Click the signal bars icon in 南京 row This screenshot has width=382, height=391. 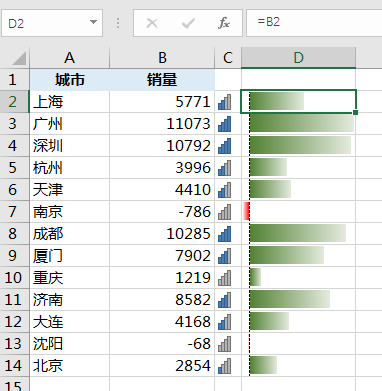click(x=224, y=212)
